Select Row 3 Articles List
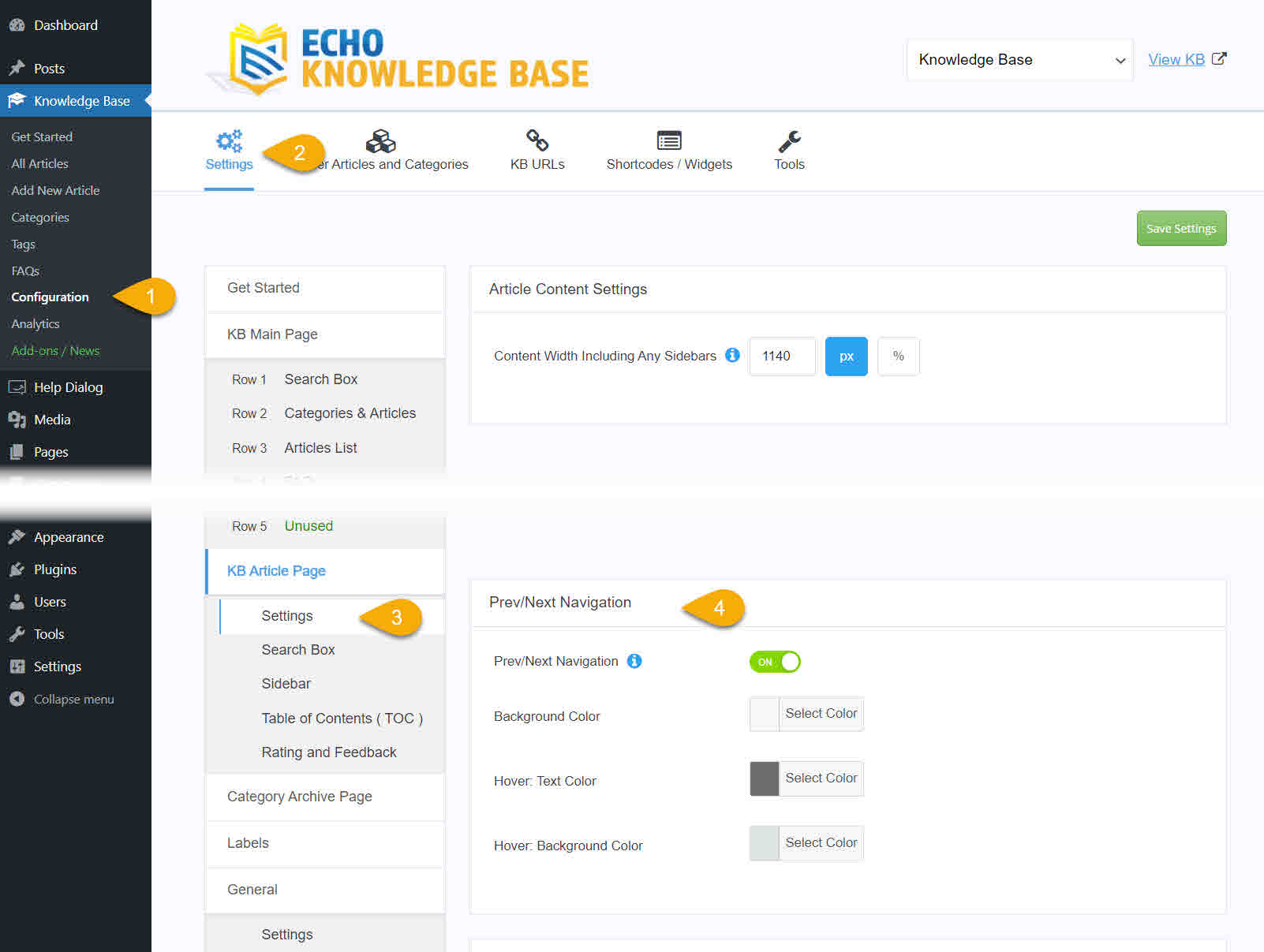Image resolution: width=1264 pixels, height=952 pixels. click(325, 448)
